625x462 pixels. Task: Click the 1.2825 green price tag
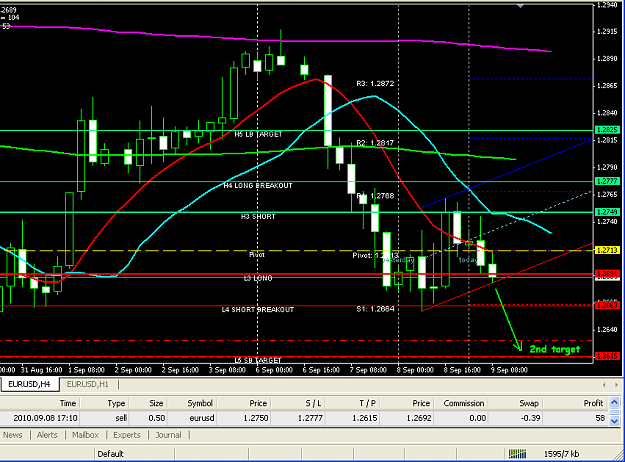coord(607,130)
